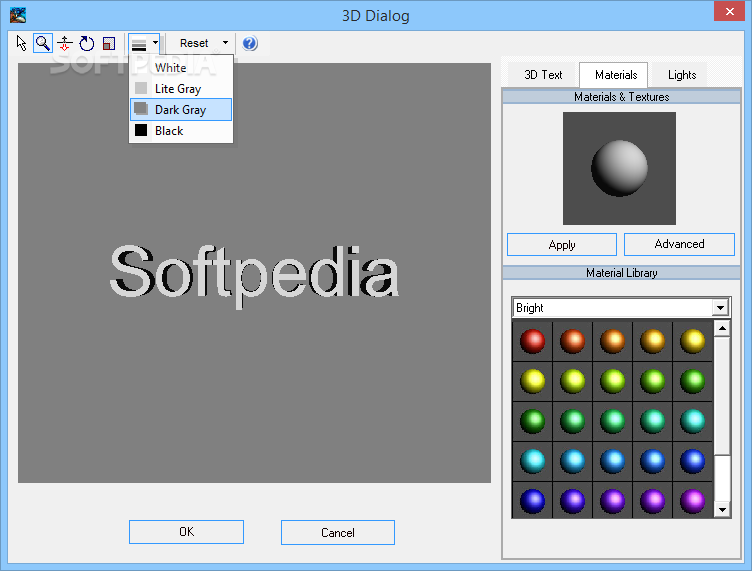Click the app icon in title bar
This screenshot has width=752, height=571.
(18, 15)
